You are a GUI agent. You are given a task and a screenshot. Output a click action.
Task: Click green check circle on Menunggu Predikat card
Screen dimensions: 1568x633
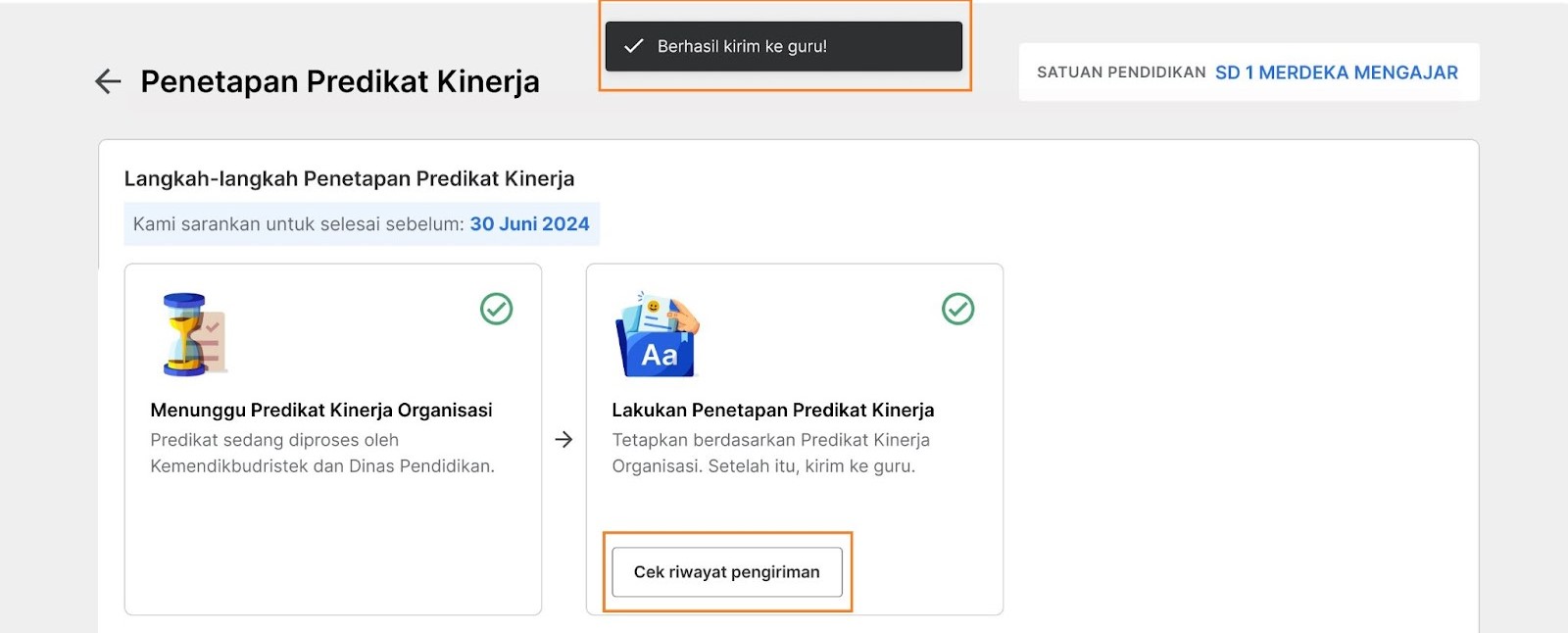pos(497,309)
